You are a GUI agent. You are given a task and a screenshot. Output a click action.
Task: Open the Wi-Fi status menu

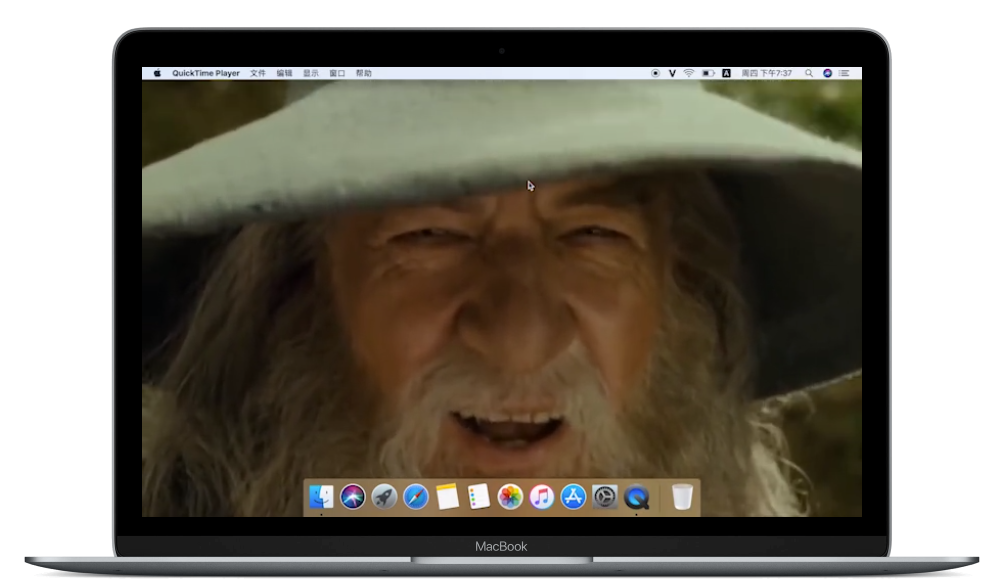pos(689,73)
